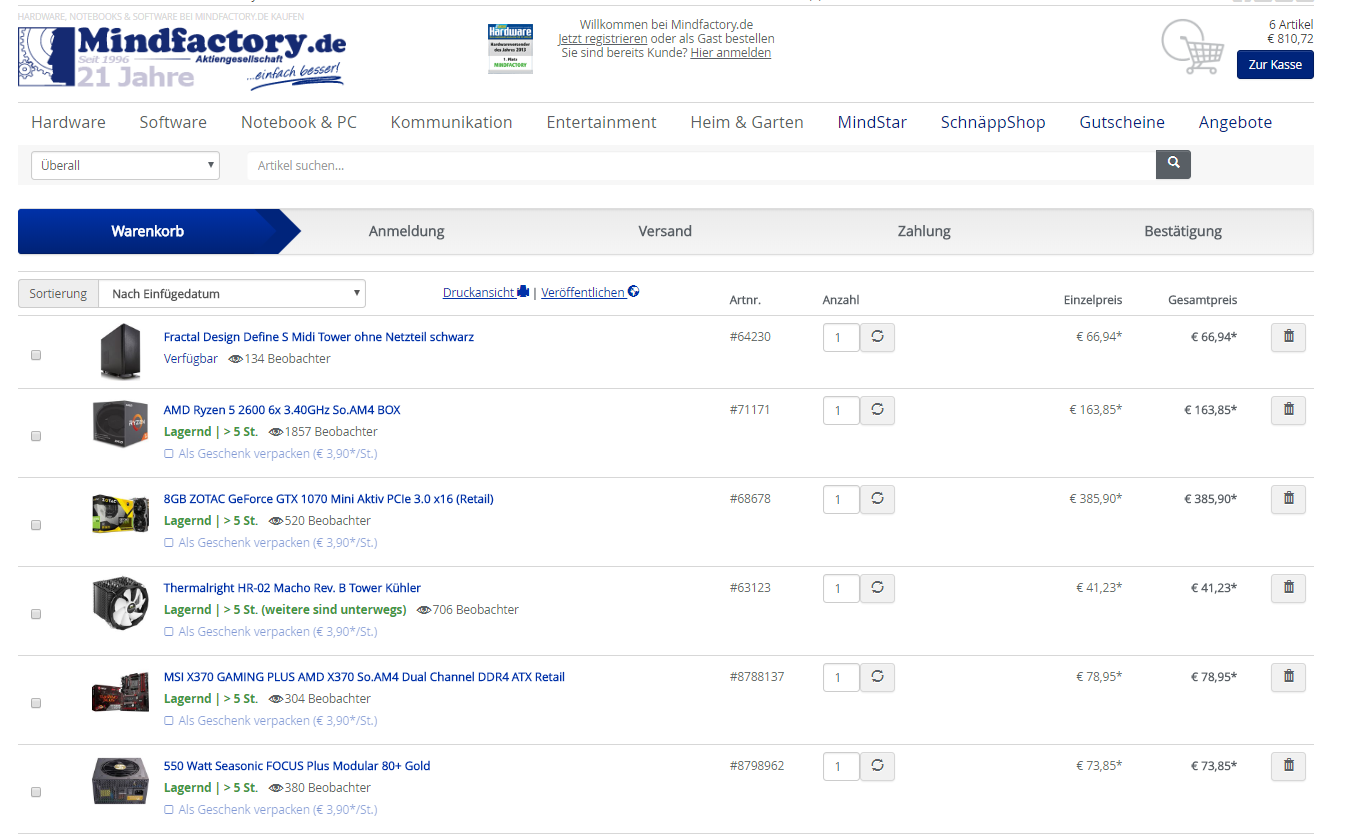Click the Mindfactory.de logo

tap(183, 57)
